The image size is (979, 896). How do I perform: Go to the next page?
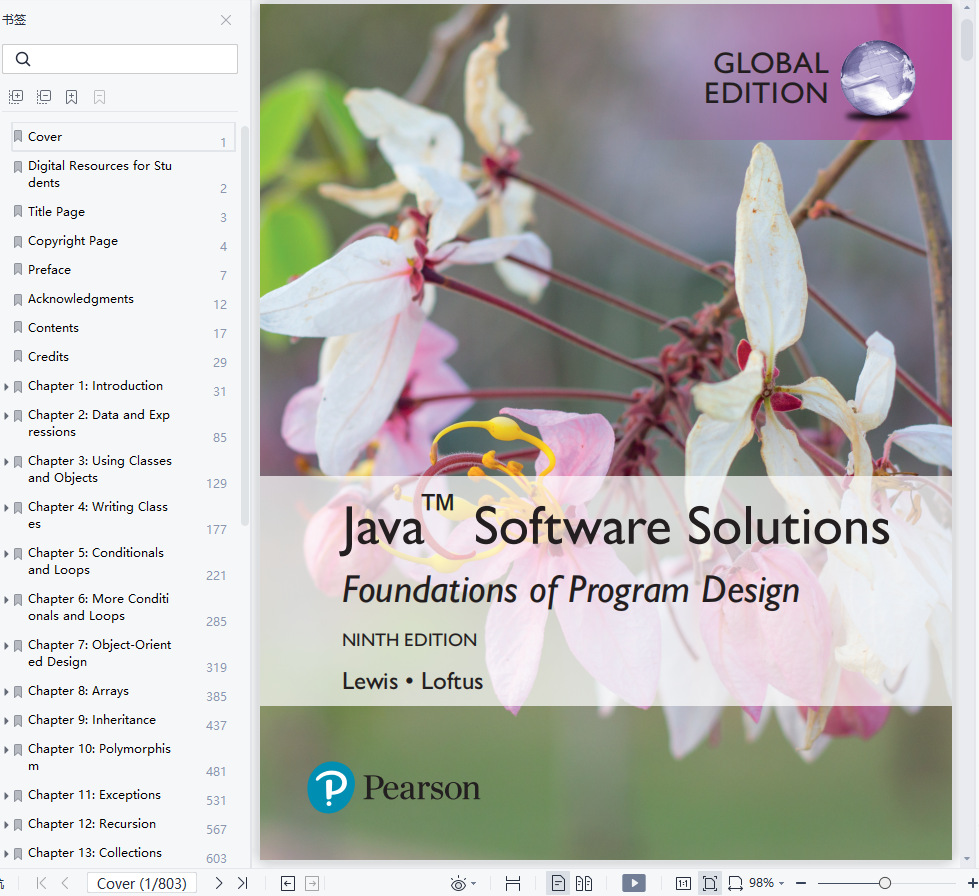click(x=219, y=883)
